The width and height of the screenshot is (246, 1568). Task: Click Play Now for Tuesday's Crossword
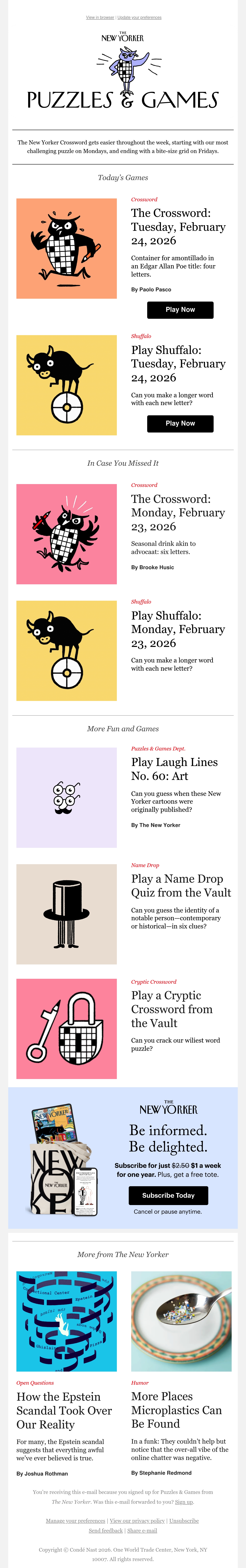point(180,310)
